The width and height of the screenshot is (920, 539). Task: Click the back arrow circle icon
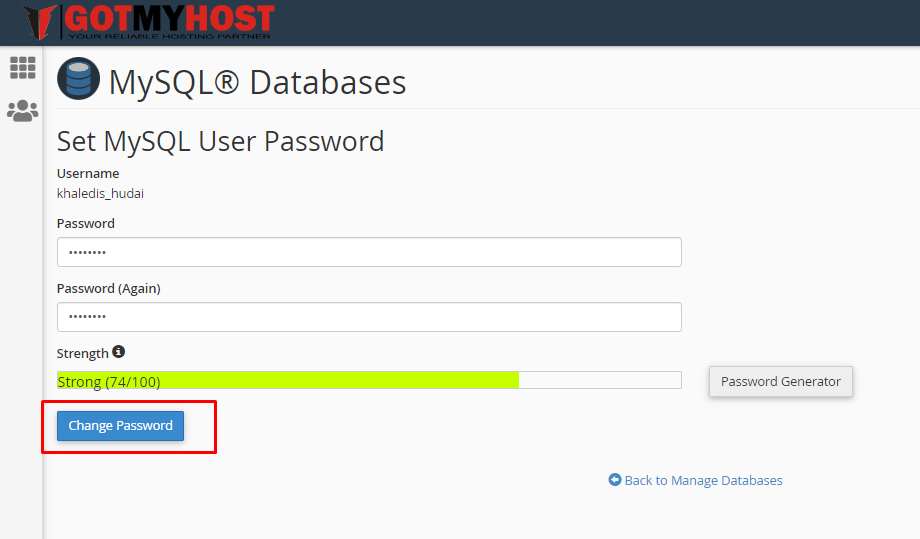pos(615,480)
